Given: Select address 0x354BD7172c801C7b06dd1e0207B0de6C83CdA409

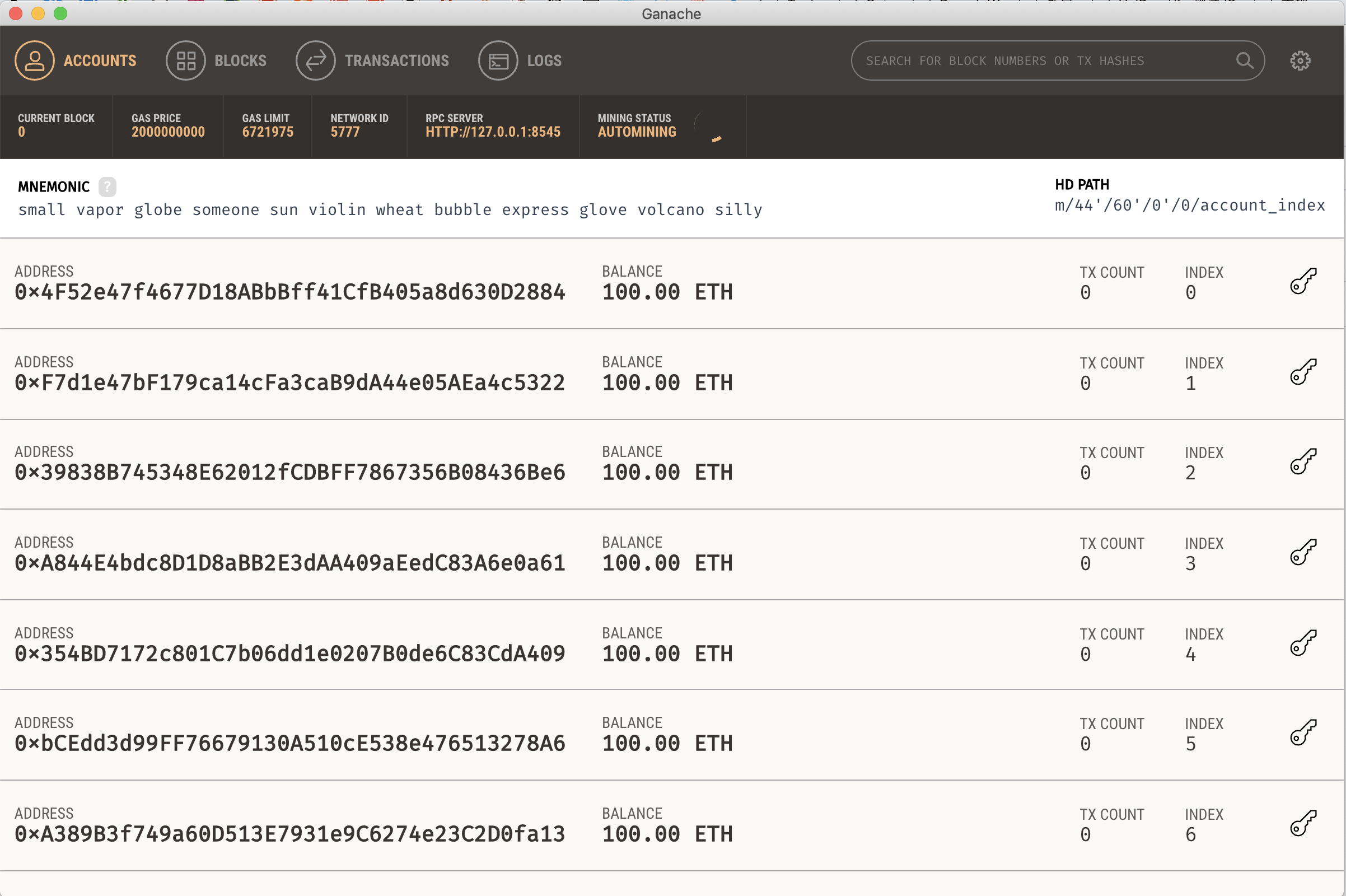Looking at the screenshot, I should pos(290,654).
